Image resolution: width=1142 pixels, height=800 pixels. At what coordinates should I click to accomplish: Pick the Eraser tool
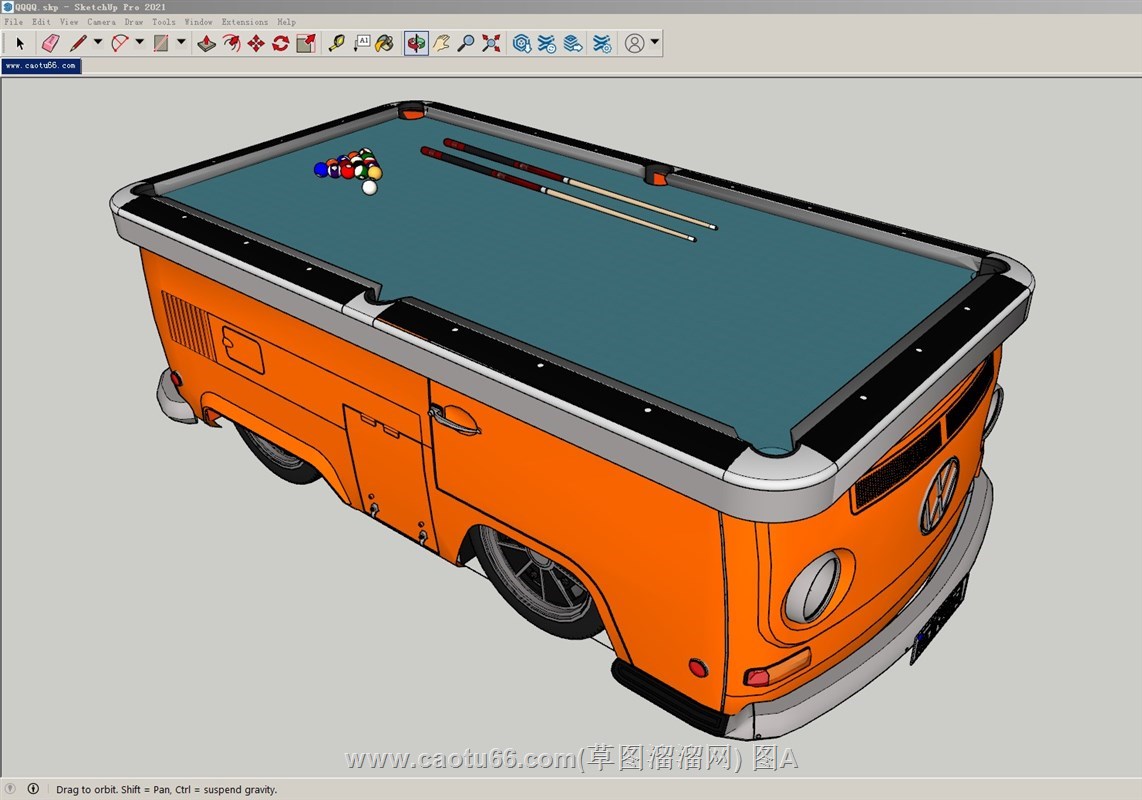50,44
